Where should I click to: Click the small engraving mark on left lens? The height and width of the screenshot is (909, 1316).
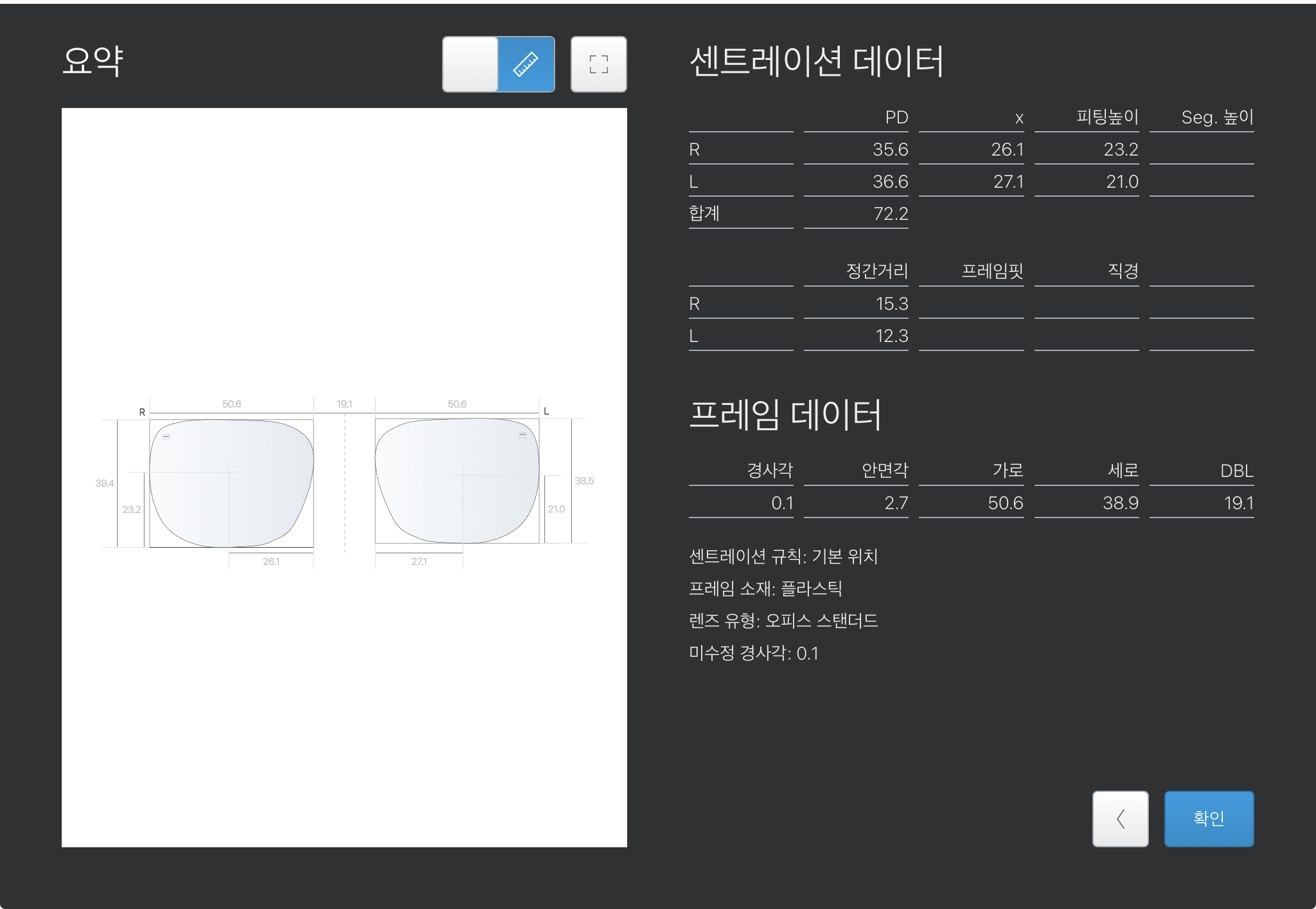[x=522, y=435]
